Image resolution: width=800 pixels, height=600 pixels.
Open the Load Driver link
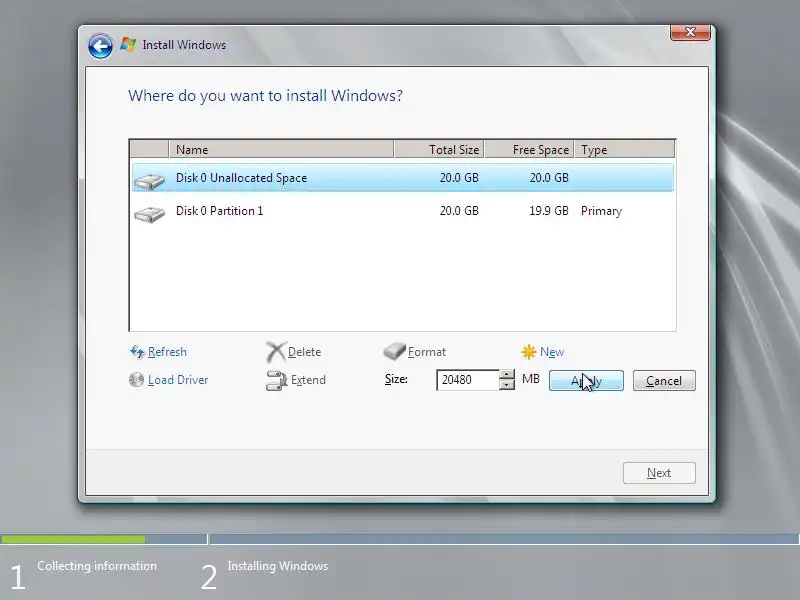tap(178, 380)
